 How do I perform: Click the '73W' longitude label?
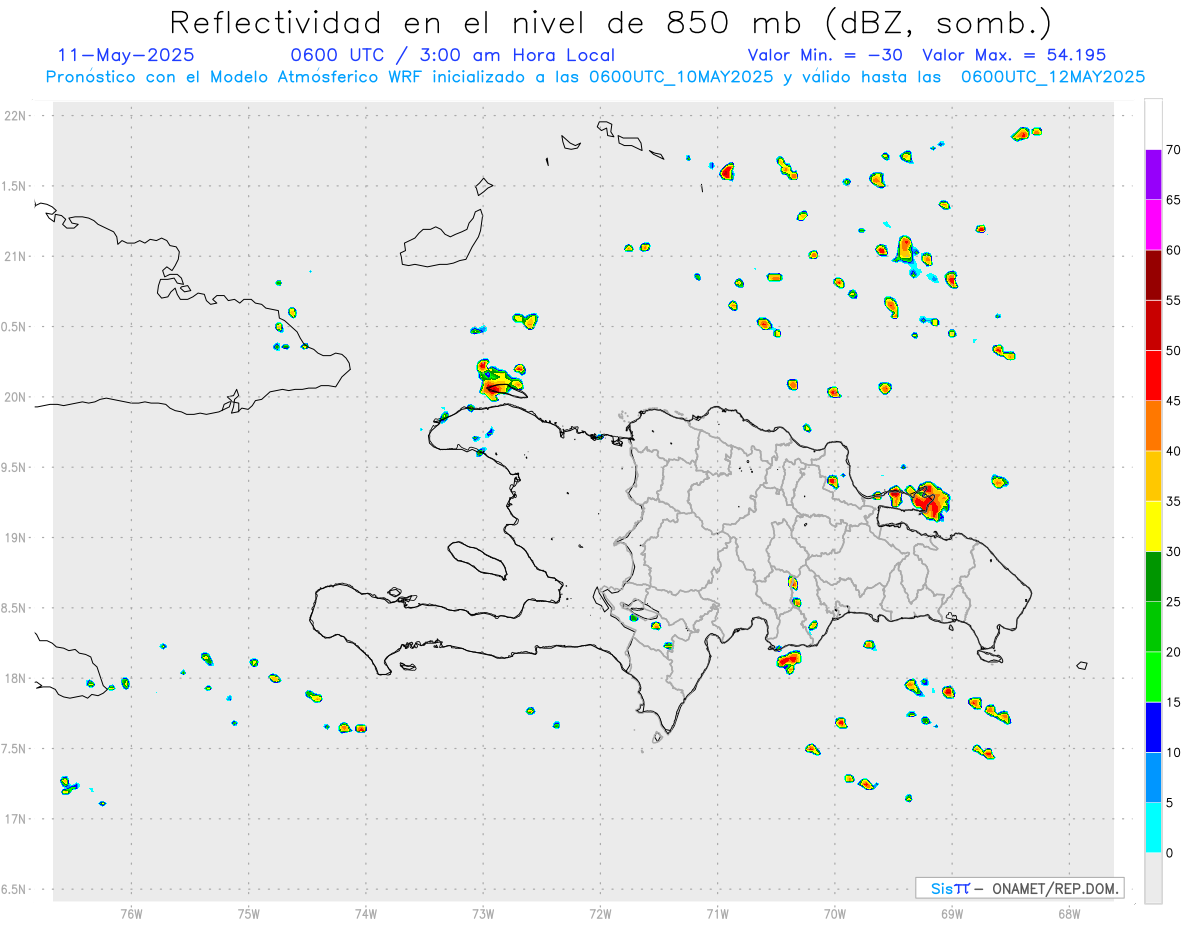483,912
